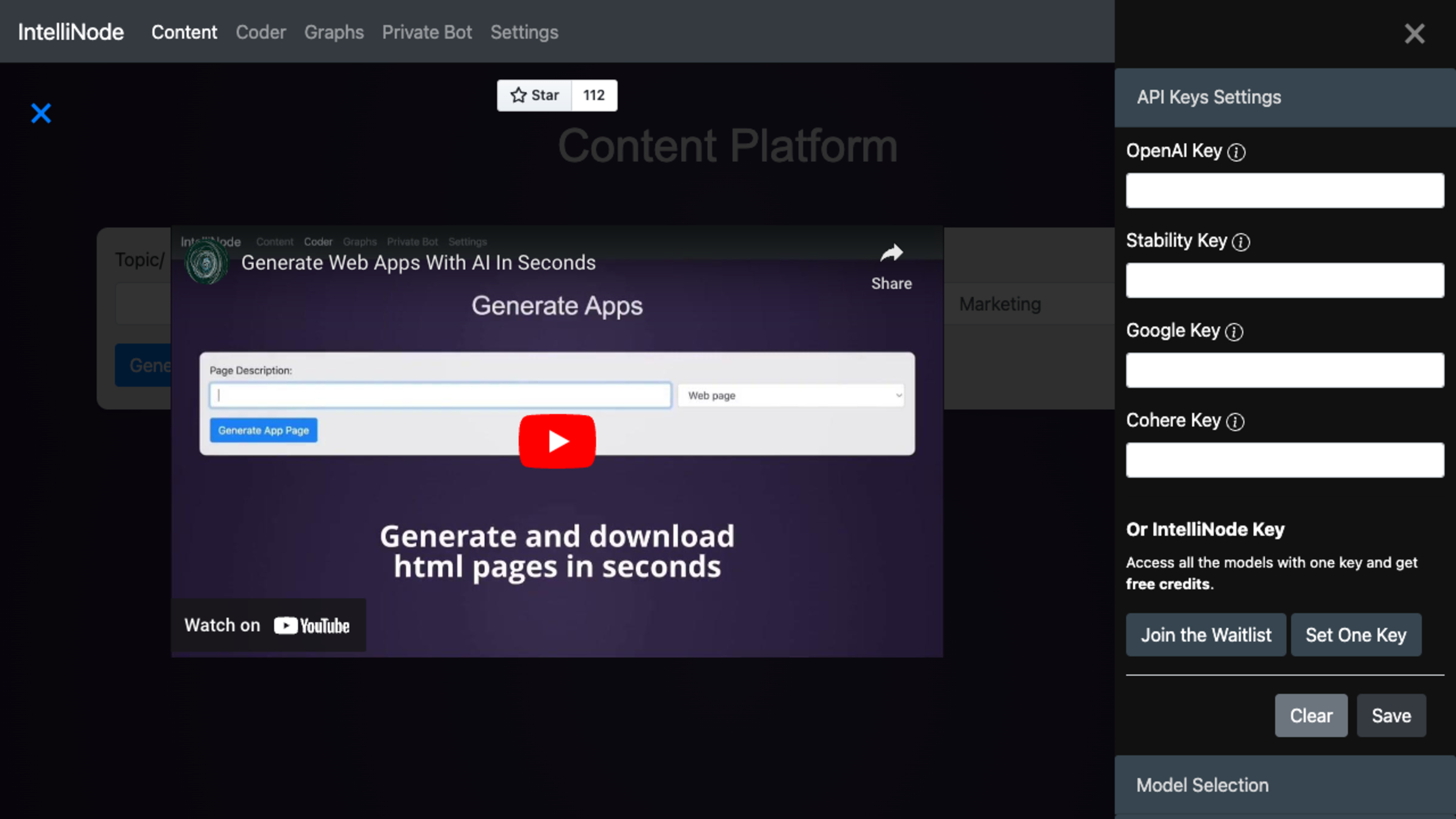
Task: Focus the Stability Key input field
Action: [1285, 280]
